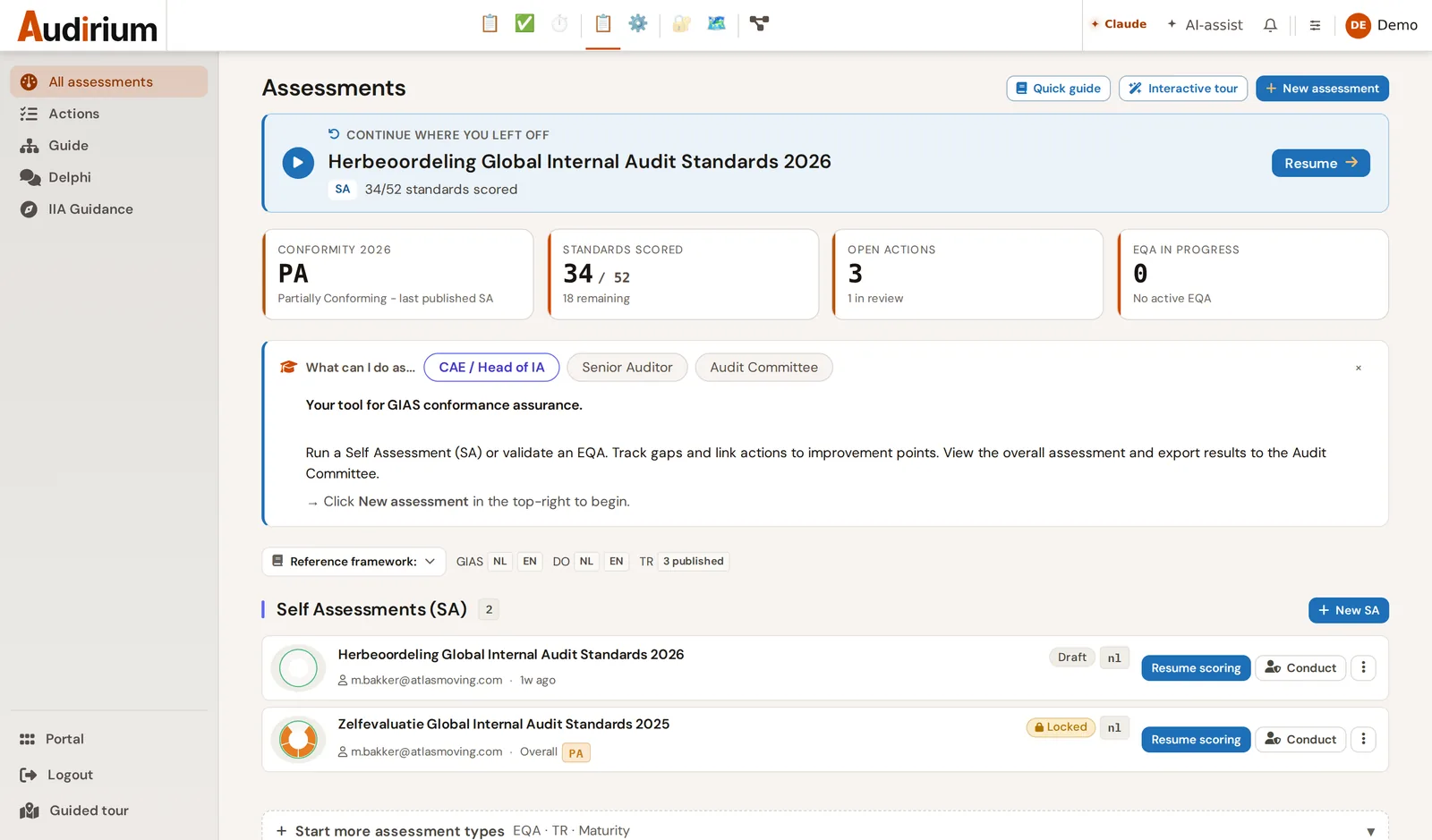Click the PA overall badge on Zelfevaluatie

coord(575,753)
